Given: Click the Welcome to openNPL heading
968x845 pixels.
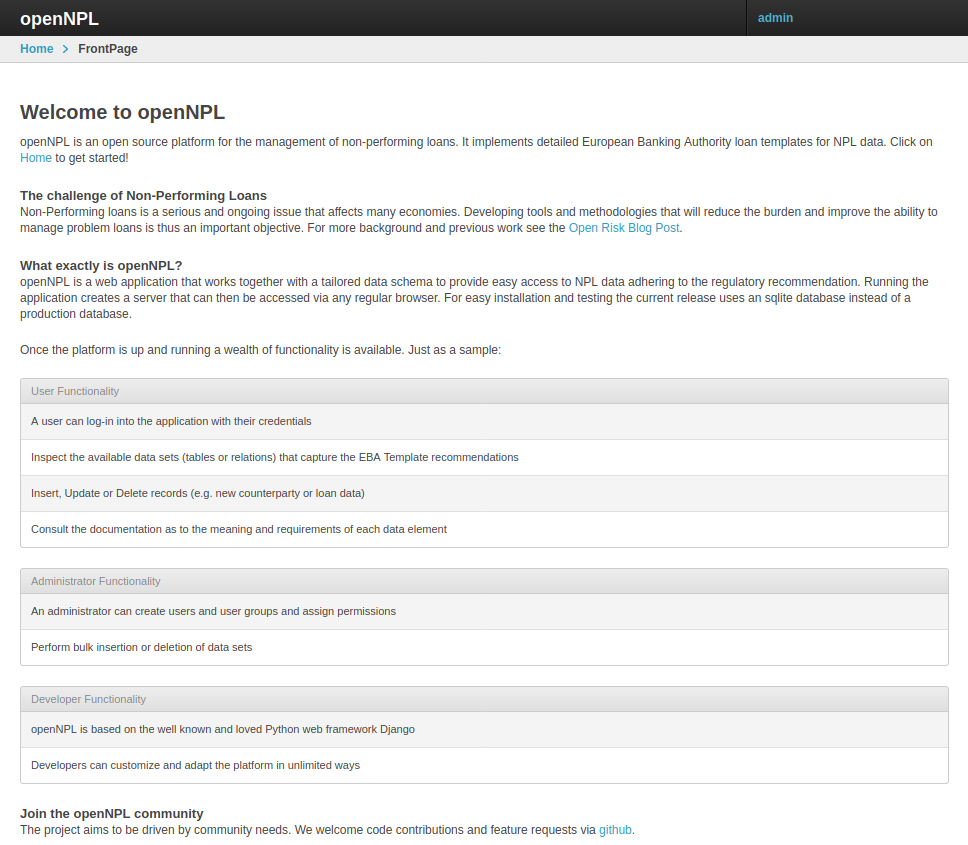Looking at the screenshot, I should (123, 113).
